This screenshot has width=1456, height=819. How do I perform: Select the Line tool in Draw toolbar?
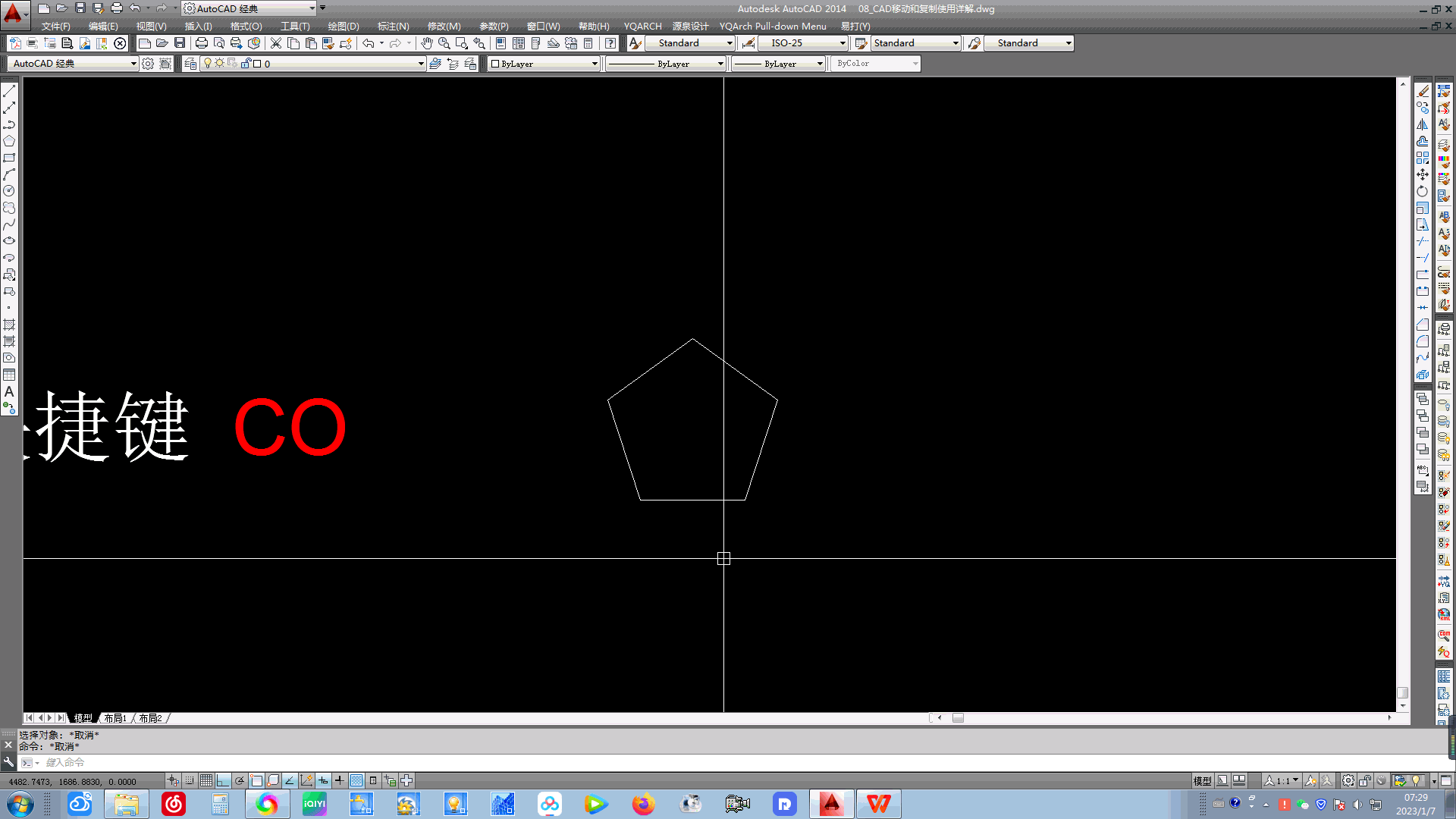pyautogui.click(x=9, y=91)
